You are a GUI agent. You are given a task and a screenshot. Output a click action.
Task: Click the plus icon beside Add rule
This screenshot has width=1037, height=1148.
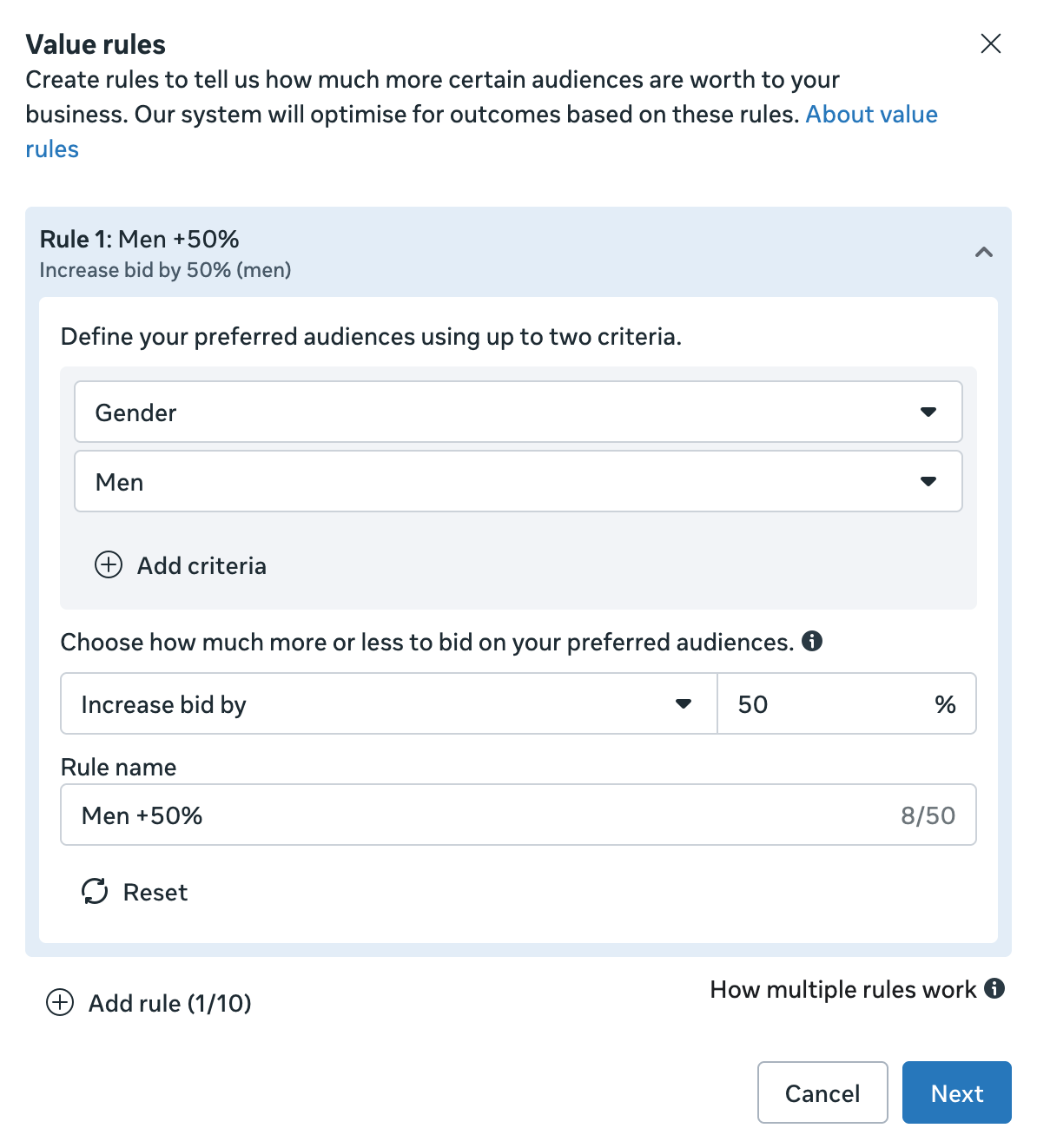tap(60, 1003)
